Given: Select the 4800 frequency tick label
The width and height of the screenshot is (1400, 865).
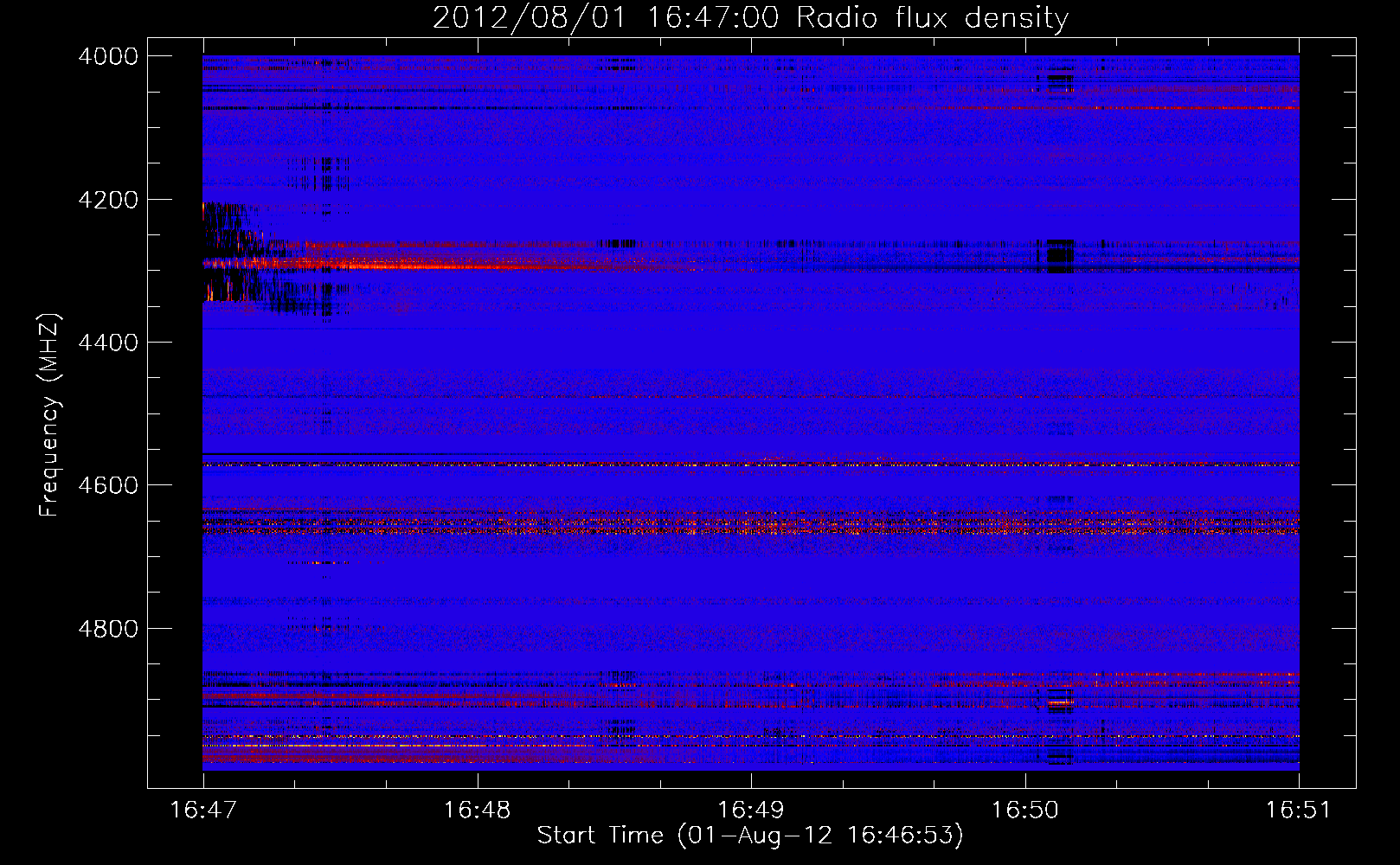Looking at the screenshot, I should point(108,629).
